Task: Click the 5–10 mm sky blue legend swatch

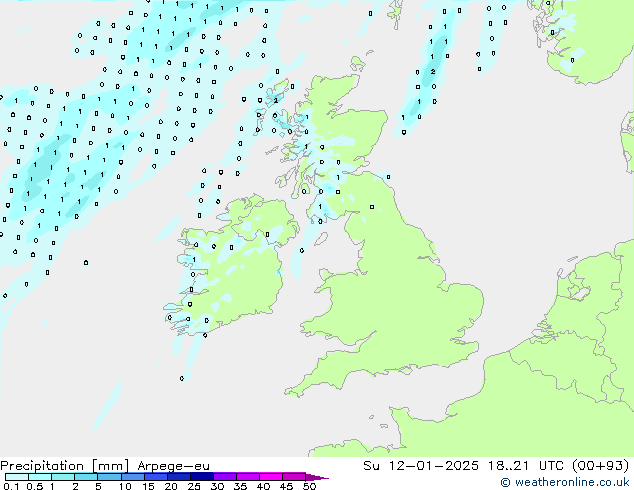Action: click(109, 477)
